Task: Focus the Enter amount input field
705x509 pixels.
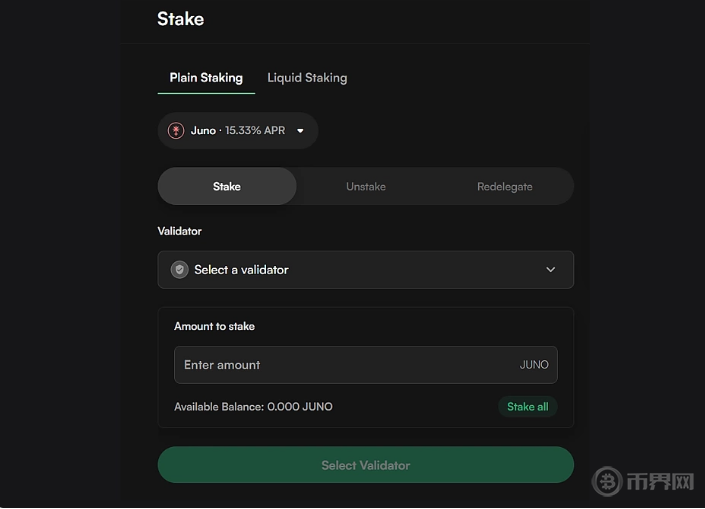Action: pyautogui.click(x=340, y=365)
